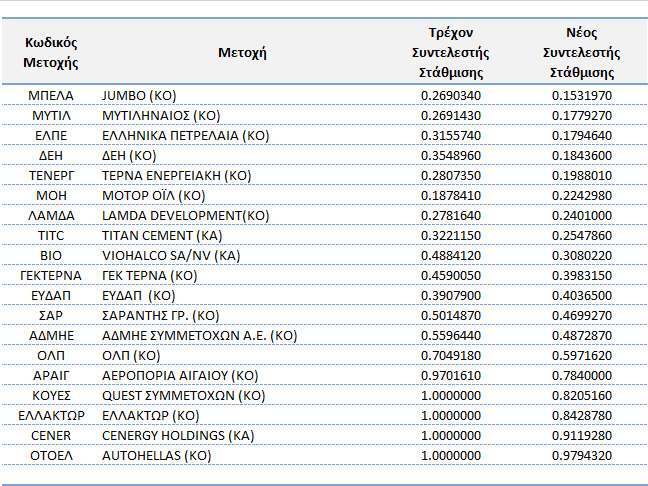Select the ΕΛΛΗΝΙΚΑ ΠΕΤΡΕΛΑΙΑ (ΚΟ) cell

(x=185, y=135)
